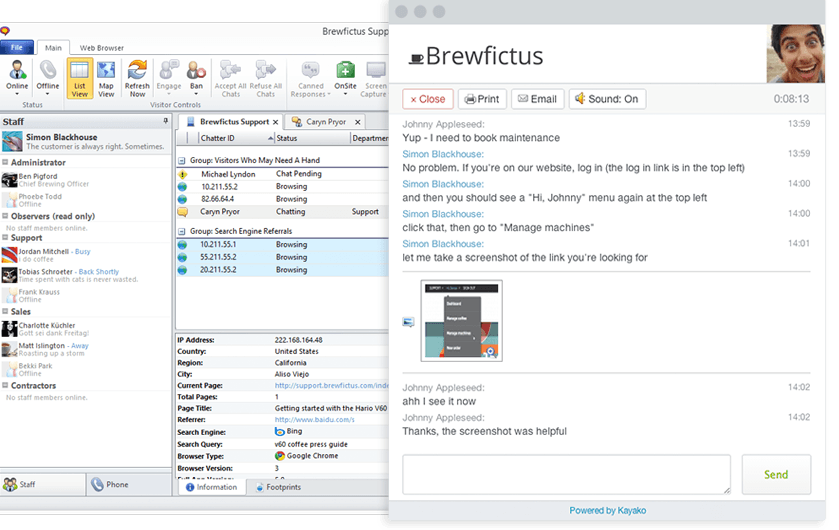
Task: Click the chat message input box
Action: [567, 474]
